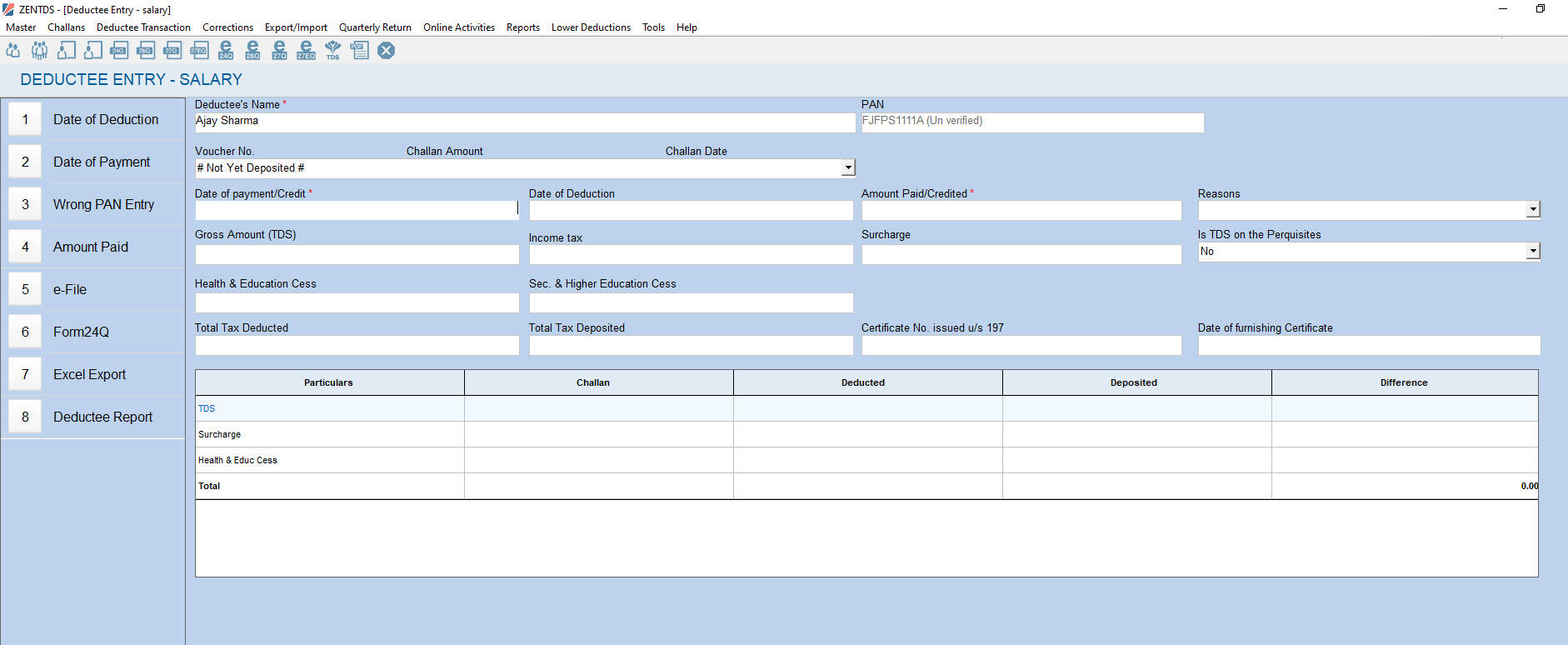This screenshot has height=645, width=1568.
Task: Focus the Date of Deduction input field
Action: coord(691,210)
